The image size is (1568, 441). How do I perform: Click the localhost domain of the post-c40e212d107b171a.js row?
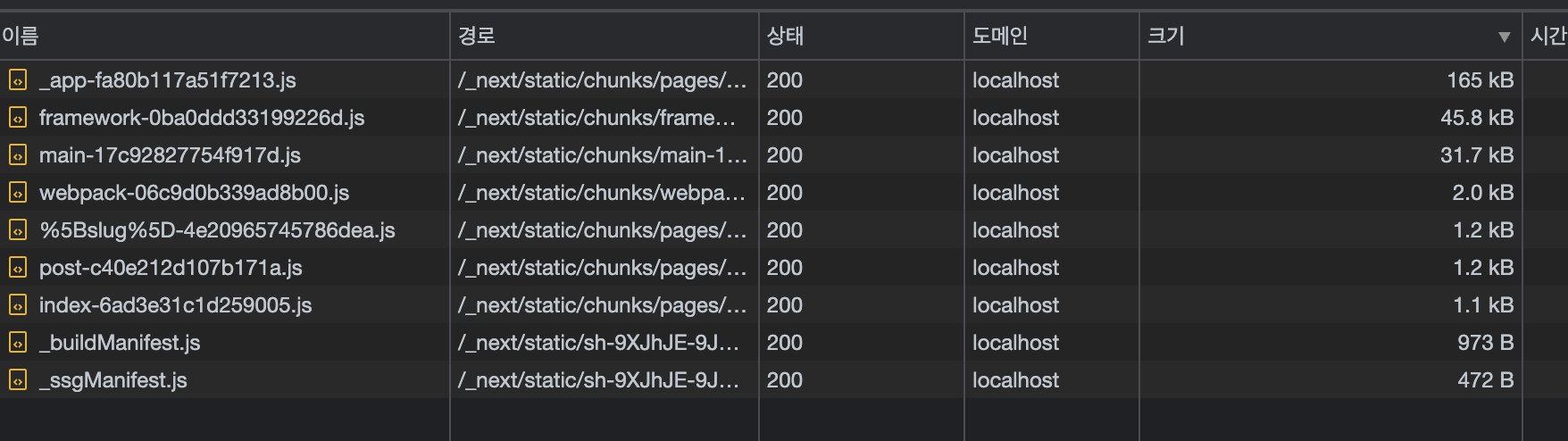point(1016,268)
